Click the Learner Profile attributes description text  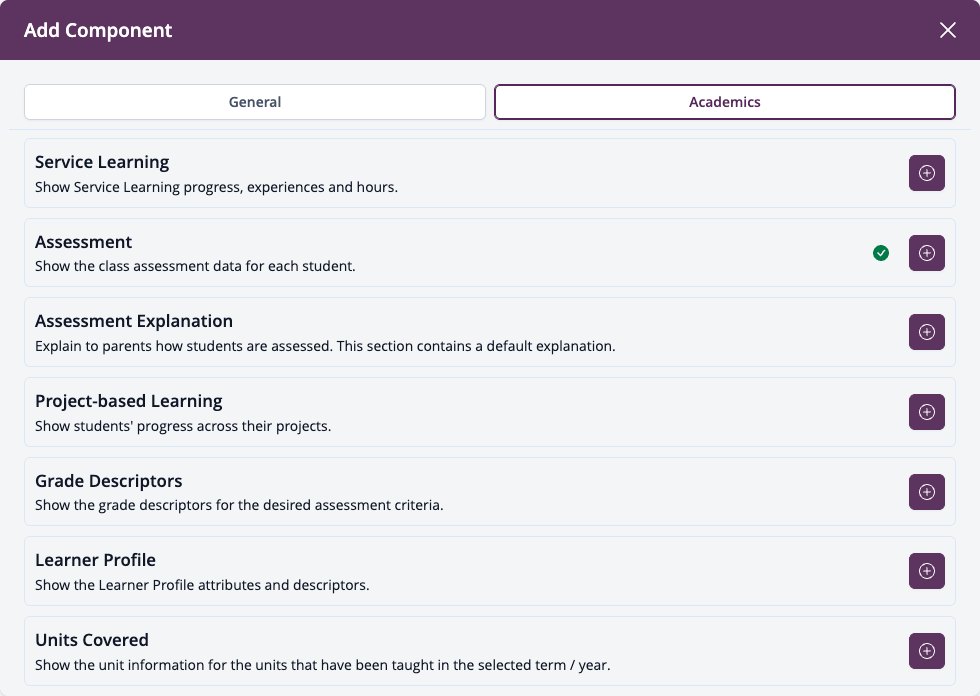[202, 585]
